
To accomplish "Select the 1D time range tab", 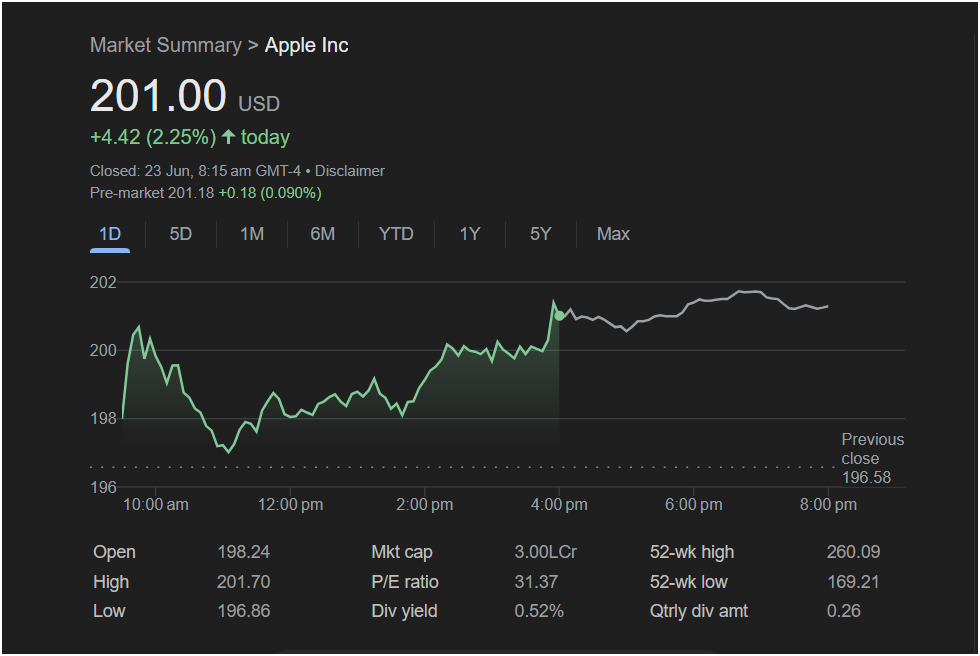I will tap(110, 234).
